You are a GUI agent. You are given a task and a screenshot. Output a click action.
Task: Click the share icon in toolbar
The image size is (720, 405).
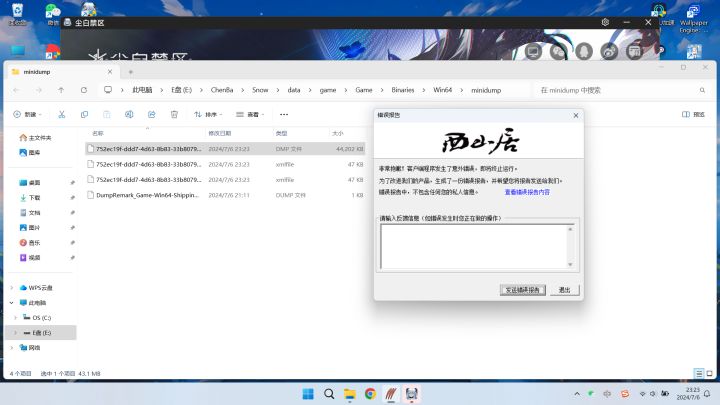point(152,114)
